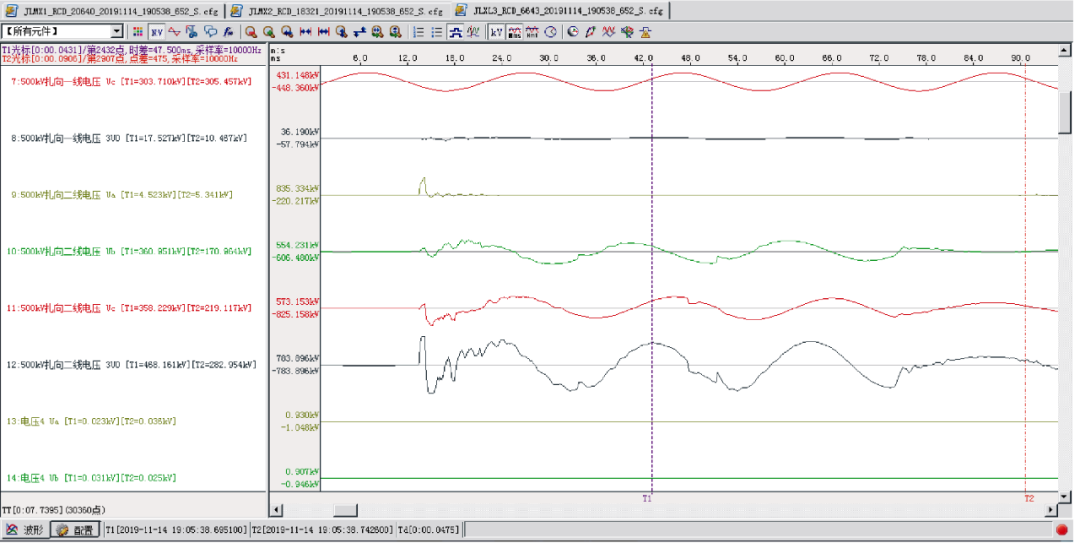This screenshot has height=543, width=1080.
Task: Select channel 14 电压4 Ub
Action: click(x=91, y=478)
